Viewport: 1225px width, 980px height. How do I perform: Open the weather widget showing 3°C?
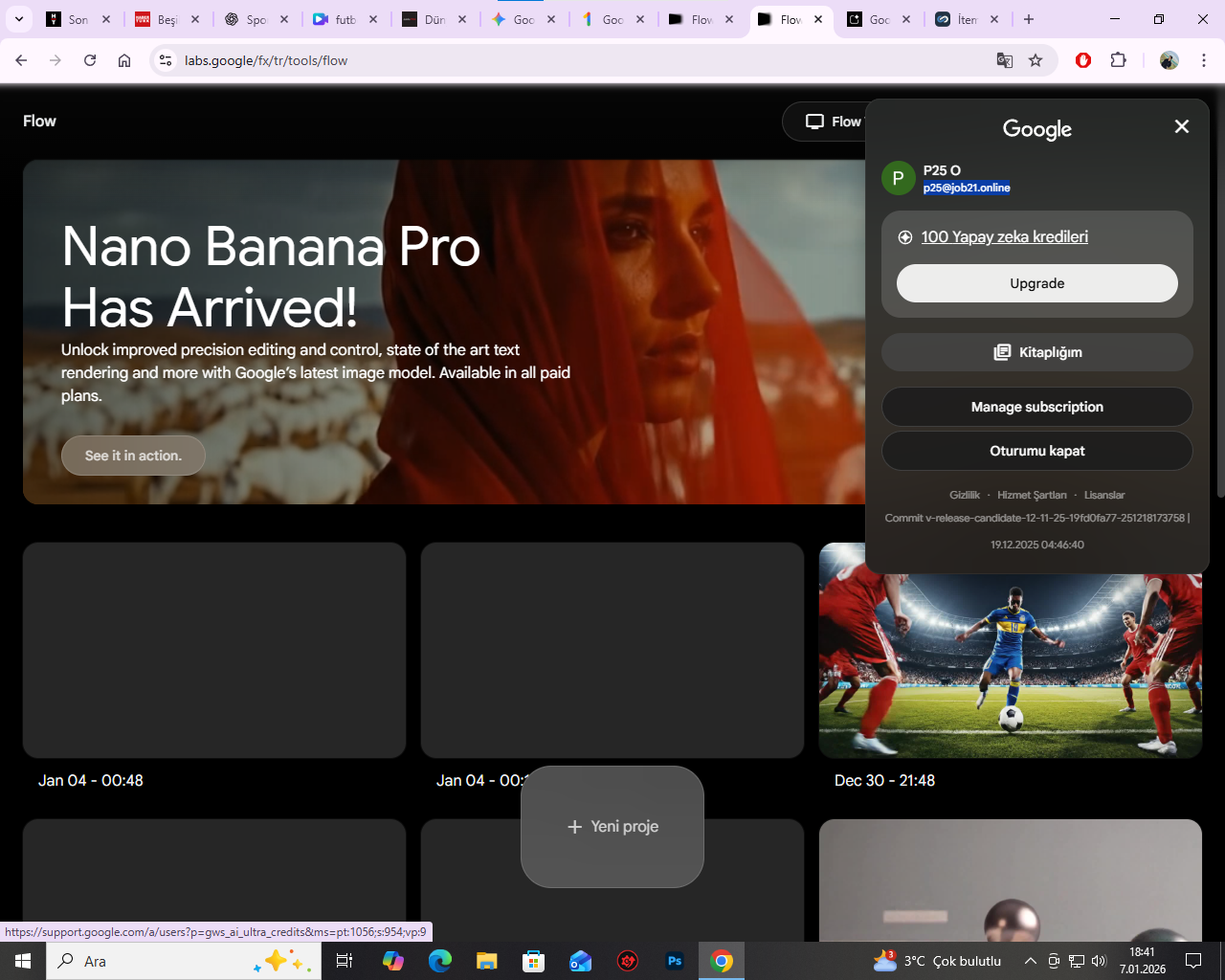(937, 961)
